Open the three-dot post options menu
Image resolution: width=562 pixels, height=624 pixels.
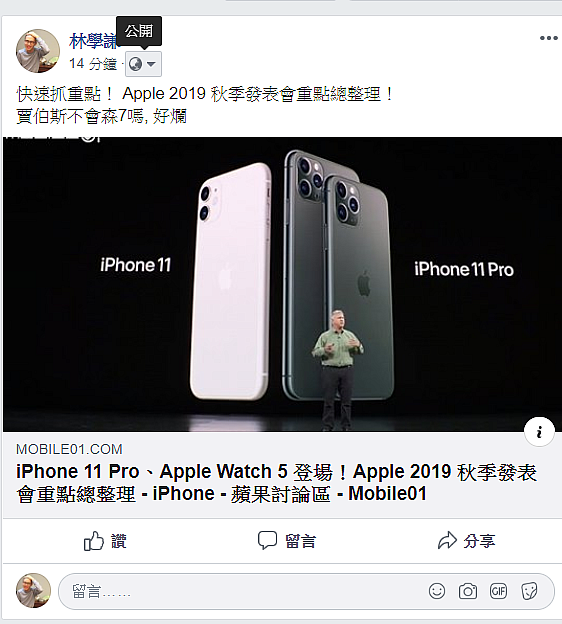pos(548,38)
